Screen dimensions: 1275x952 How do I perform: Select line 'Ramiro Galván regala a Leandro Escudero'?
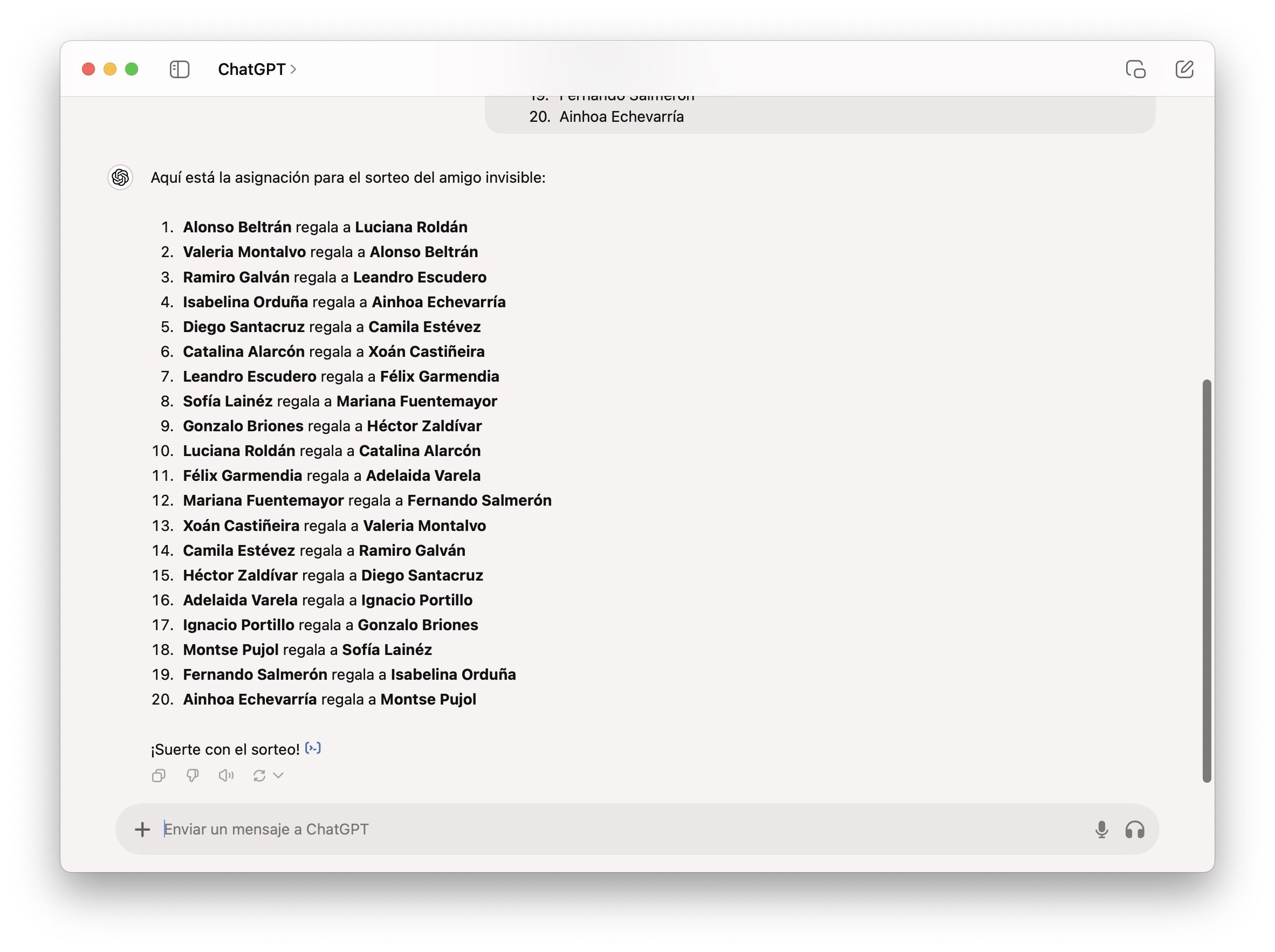coord(335,277)
